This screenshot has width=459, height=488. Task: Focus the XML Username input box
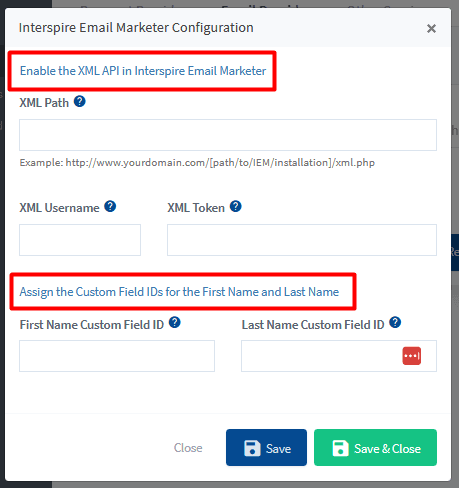[x=80, y=240]
